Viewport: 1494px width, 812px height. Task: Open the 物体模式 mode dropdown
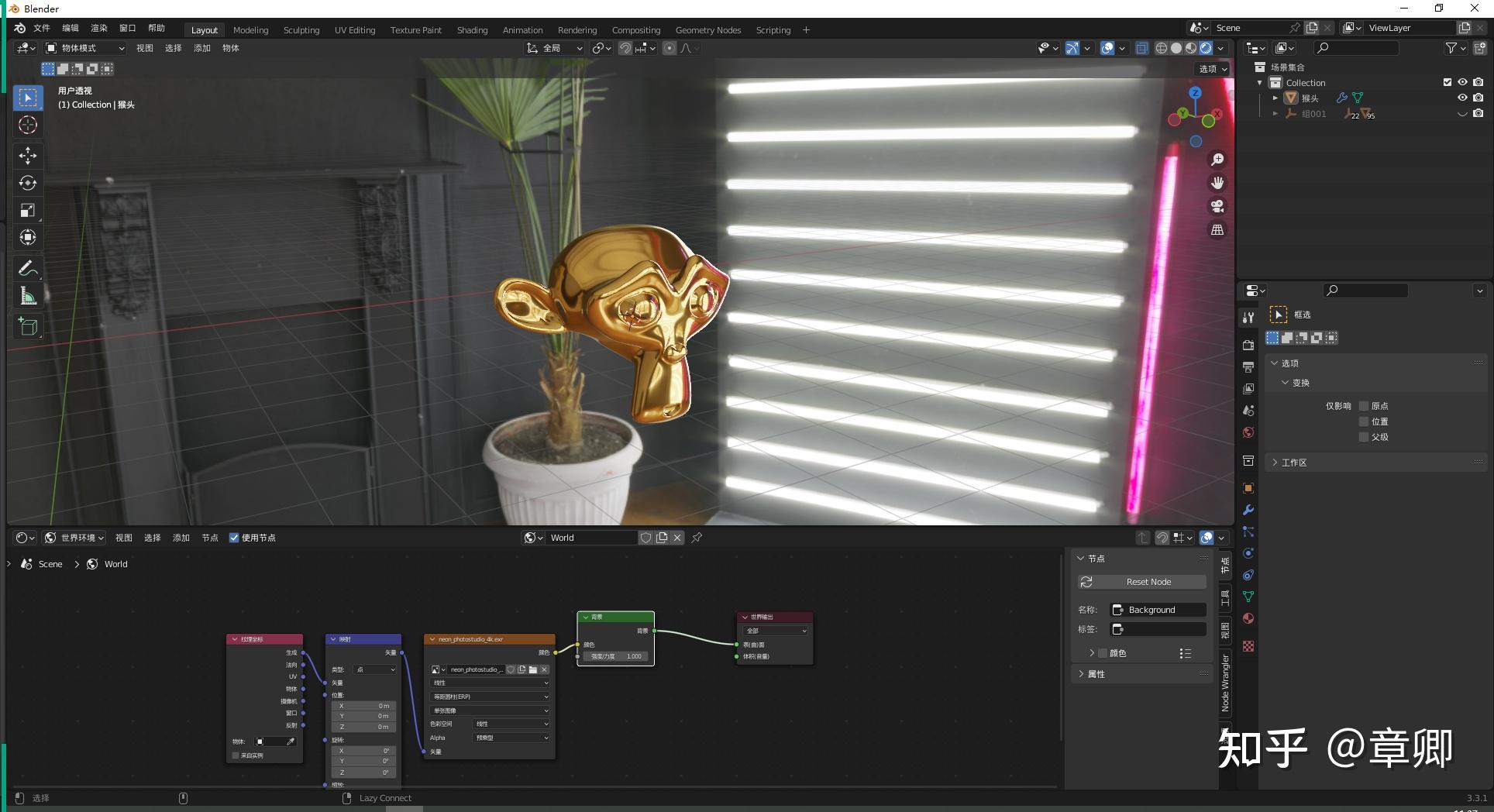(84, 48)
